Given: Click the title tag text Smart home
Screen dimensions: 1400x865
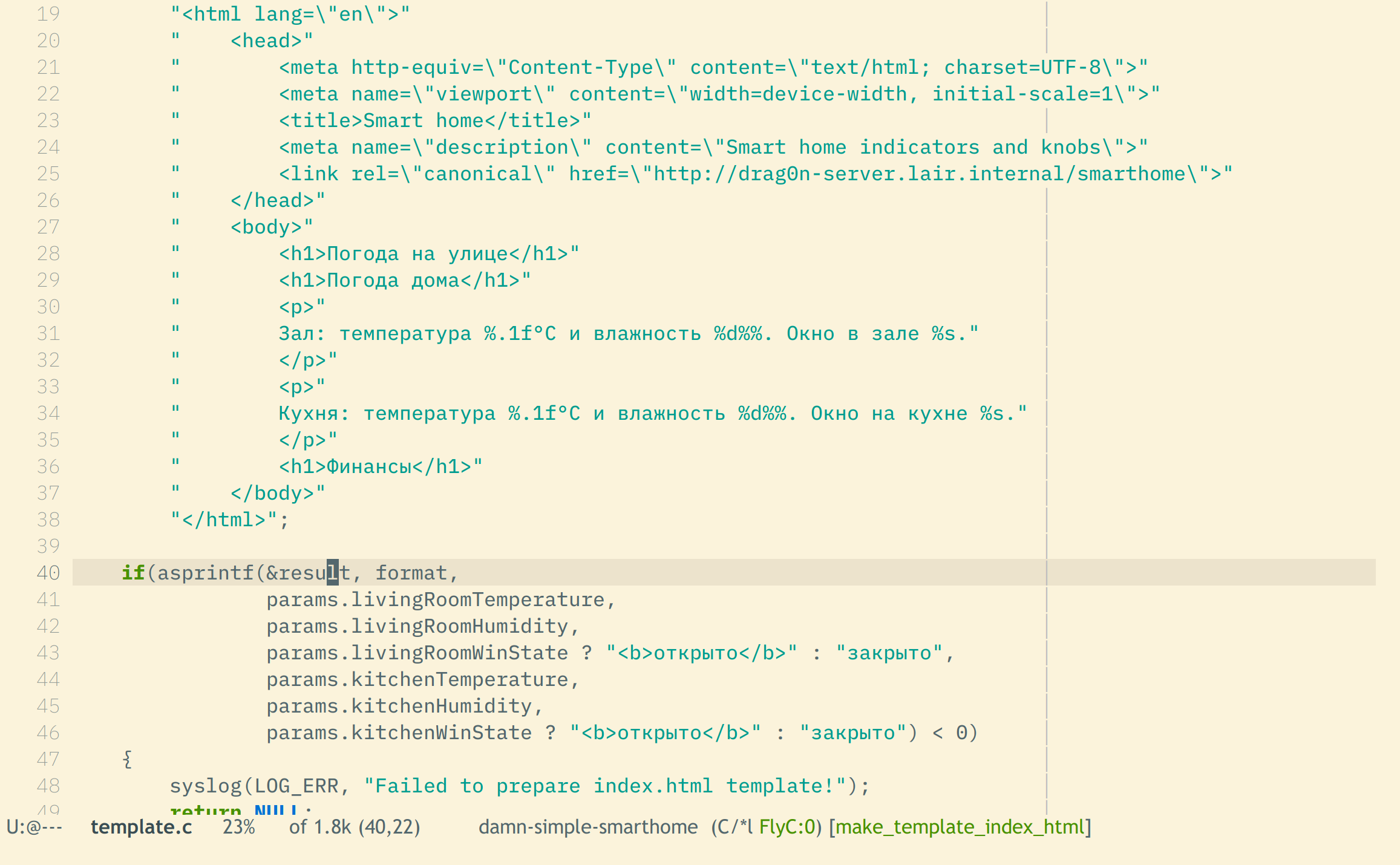Looking at the screenshot, I should [x=424, y=121].
